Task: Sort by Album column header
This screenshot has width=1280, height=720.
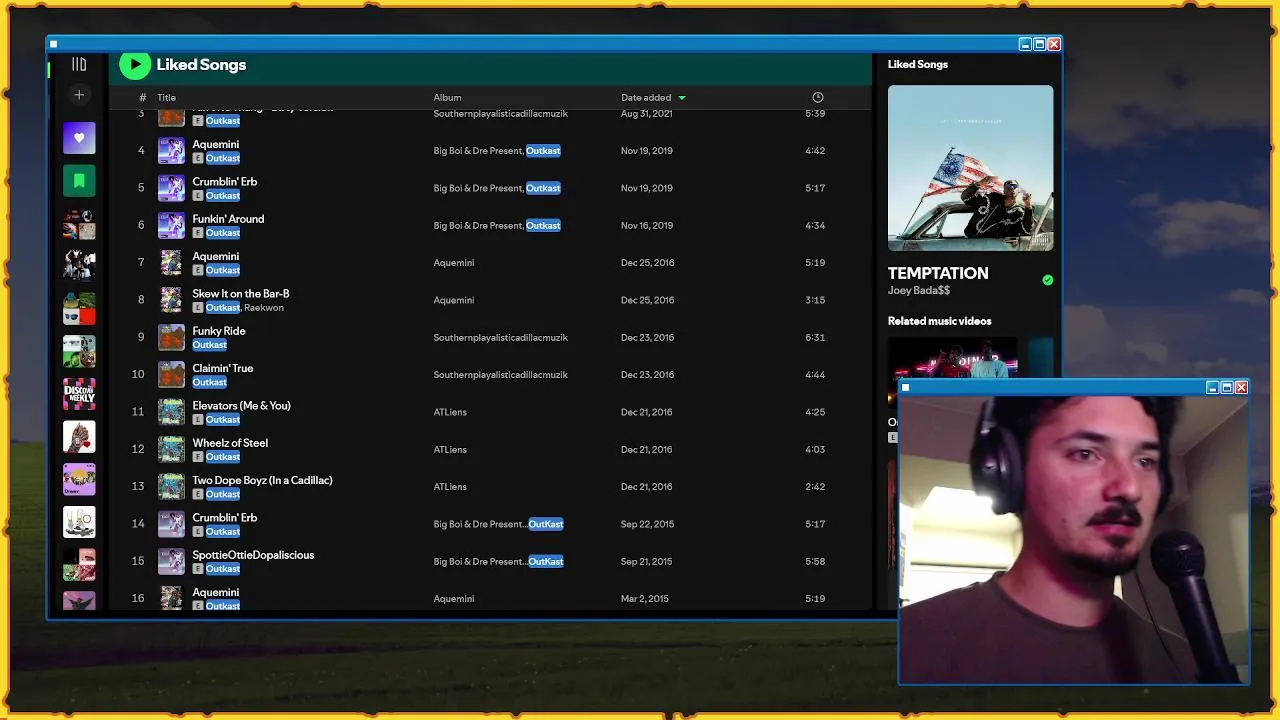Action: click(447, 98)
